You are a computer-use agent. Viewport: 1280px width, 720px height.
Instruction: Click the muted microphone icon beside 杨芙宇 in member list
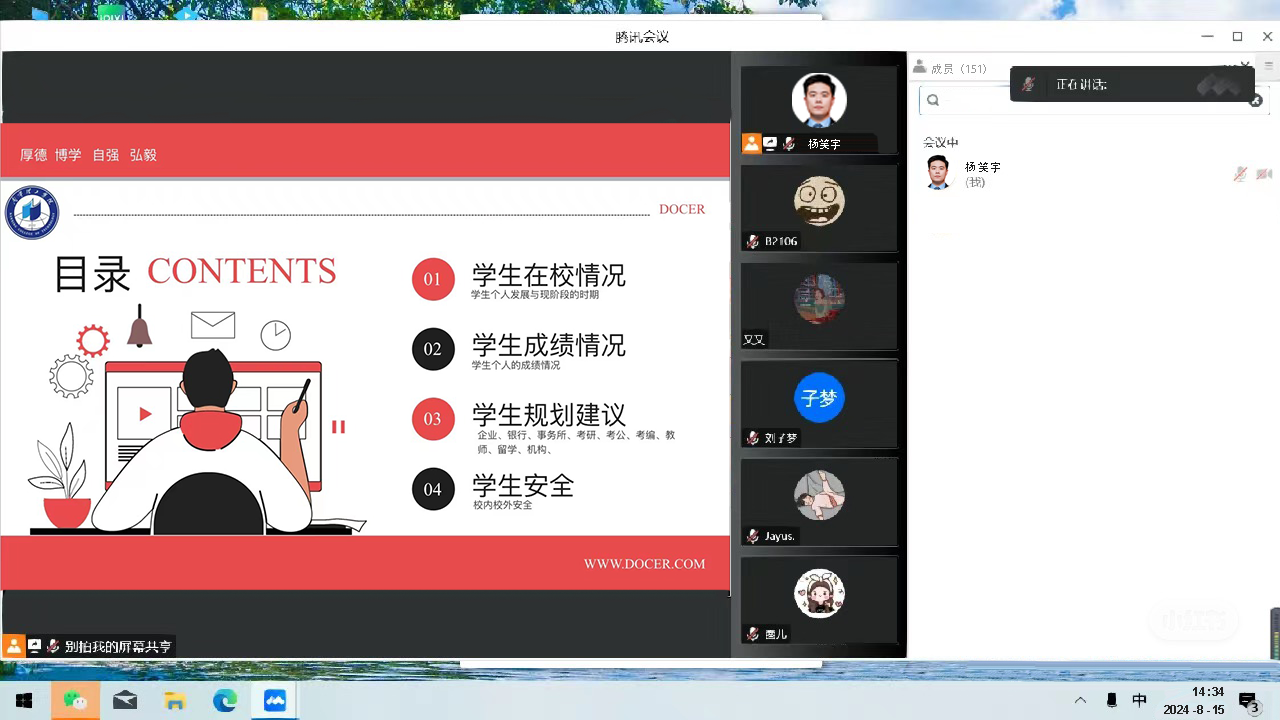1240,174
